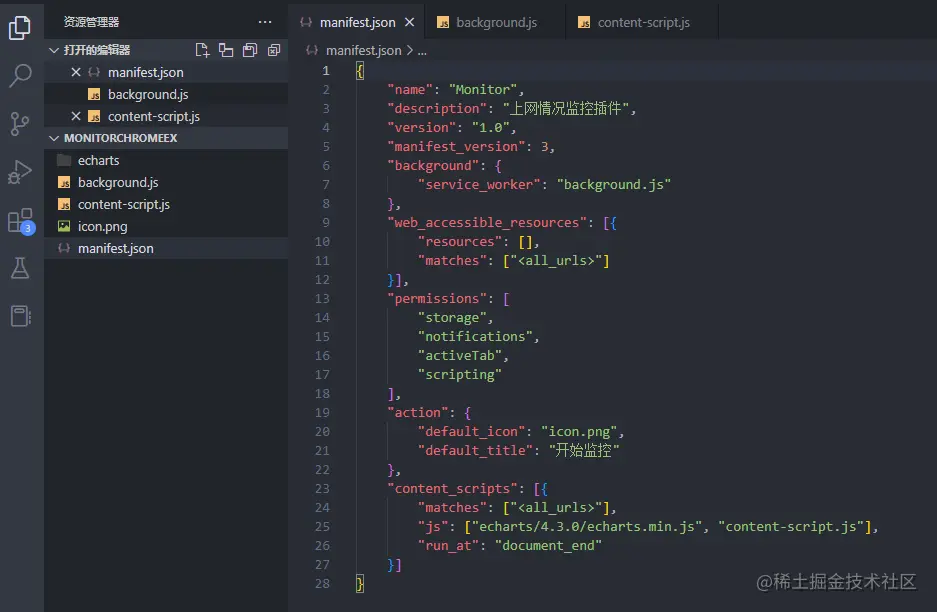The image size is (937, 612).
Task: Click the "service_worker" key
Action: [x=479, y=185]
